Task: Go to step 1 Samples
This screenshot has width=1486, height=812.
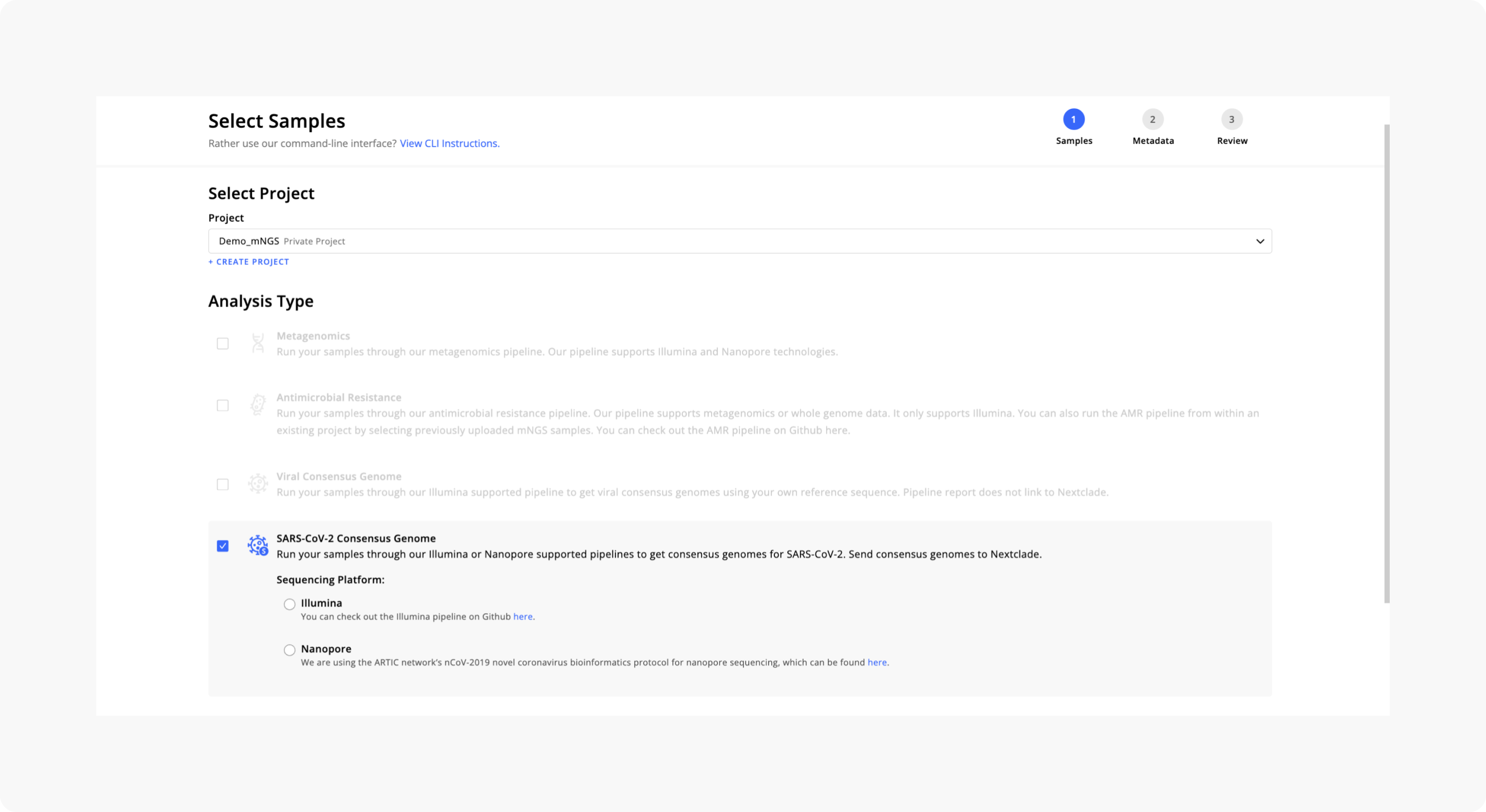Action: pos(1074,128)
